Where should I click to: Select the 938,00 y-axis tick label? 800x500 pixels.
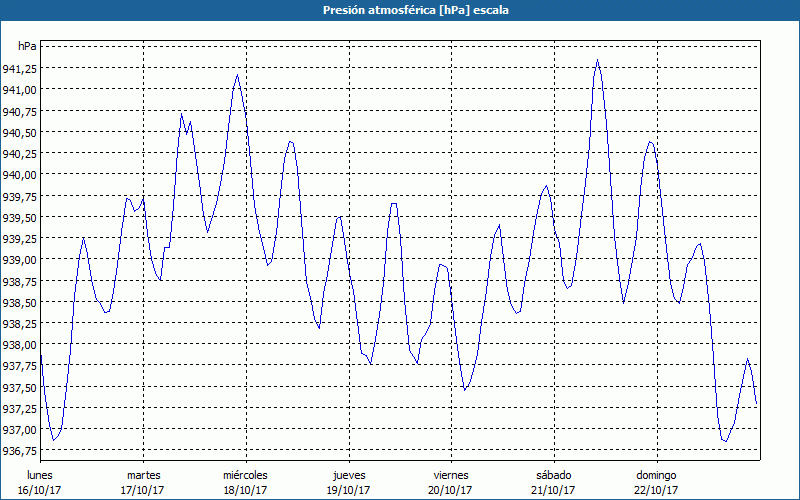20,344
